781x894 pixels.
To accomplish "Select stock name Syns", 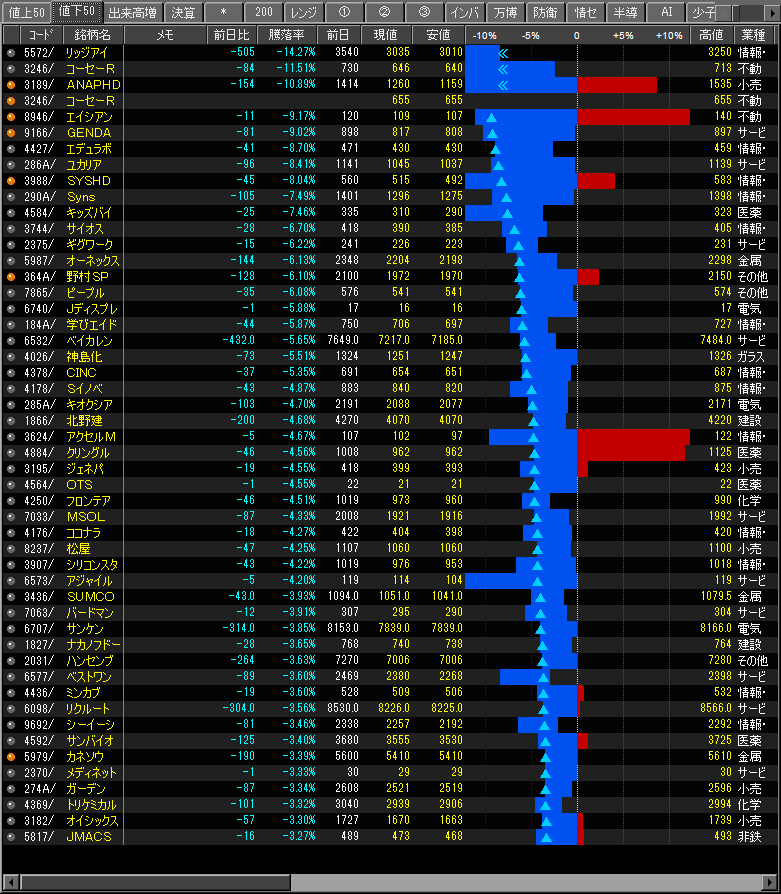I will [x=81, y=197].
